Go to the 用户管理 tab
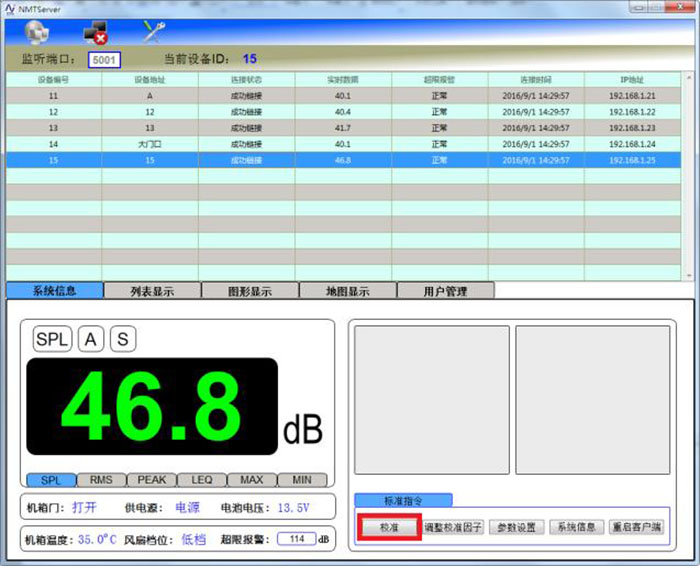The width and height of the screenshot is (700, 566). [445, 291]
